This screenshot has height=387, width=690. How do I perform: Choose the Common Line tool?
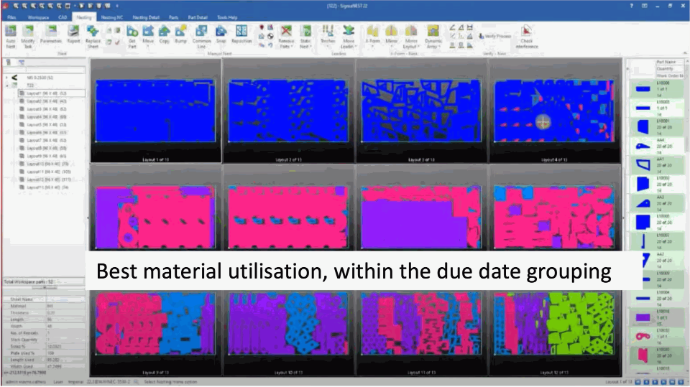202,36
